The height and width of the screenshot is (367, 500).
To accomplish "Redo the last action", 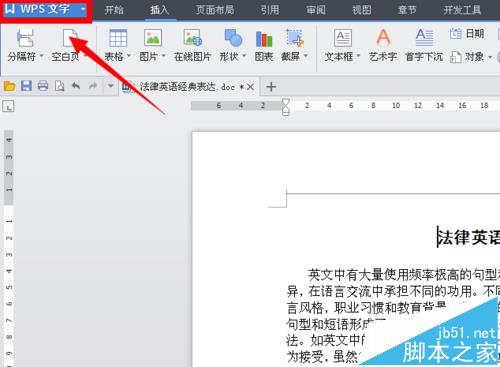I will tap(93, 86).
